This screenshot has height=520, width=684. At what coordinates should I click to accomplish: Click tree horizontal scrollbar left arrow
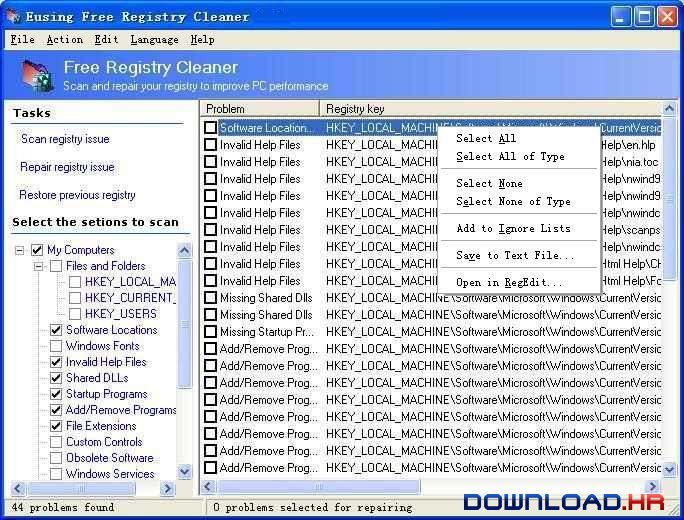coord(17,488)
